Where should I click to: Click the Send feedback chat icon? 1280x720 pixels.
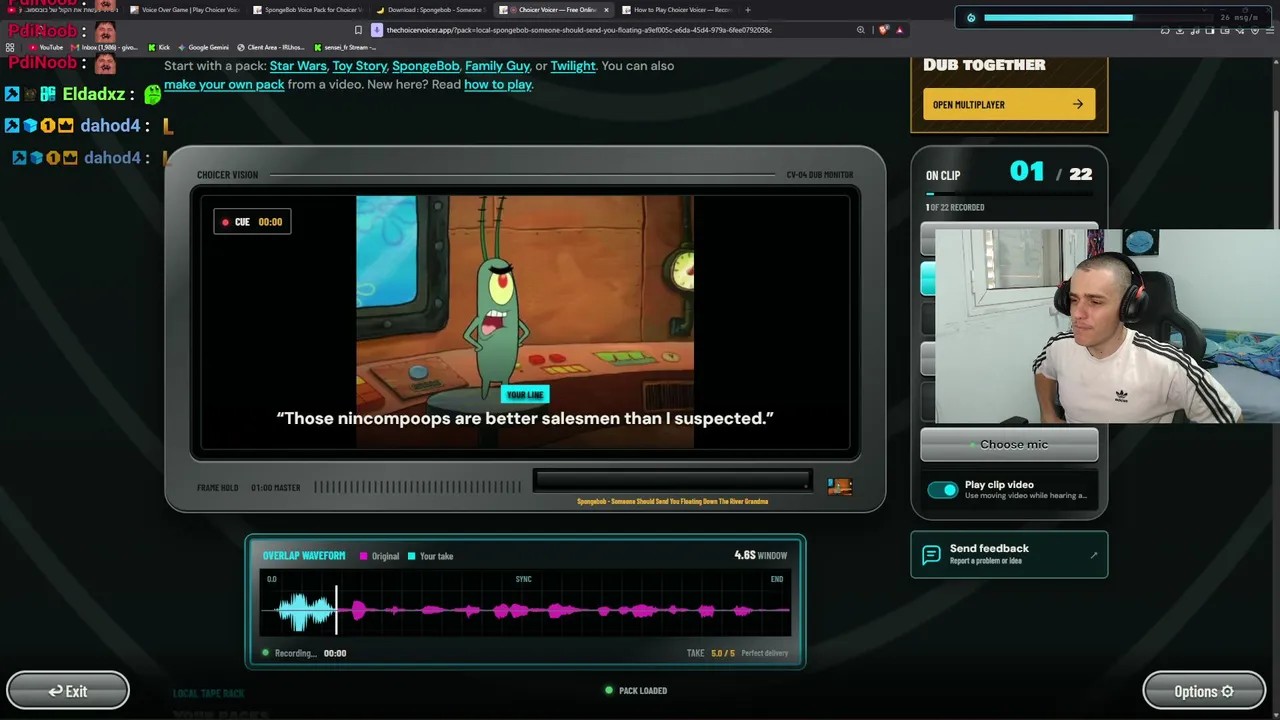pos(931,555)
